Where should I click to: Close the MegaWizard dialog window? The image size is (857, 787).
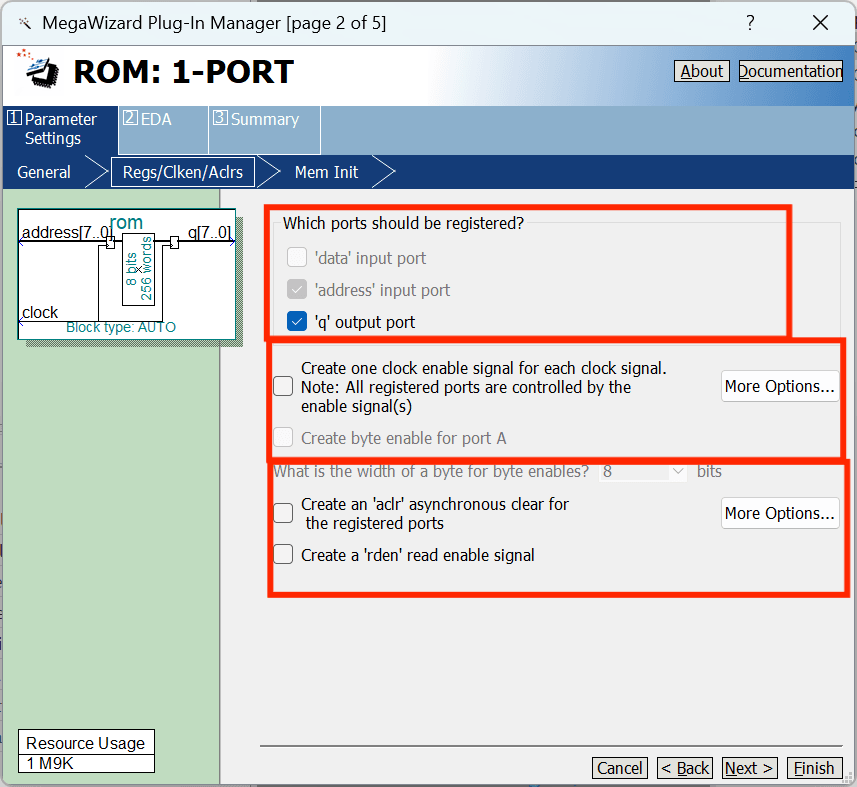coord(820,23)
